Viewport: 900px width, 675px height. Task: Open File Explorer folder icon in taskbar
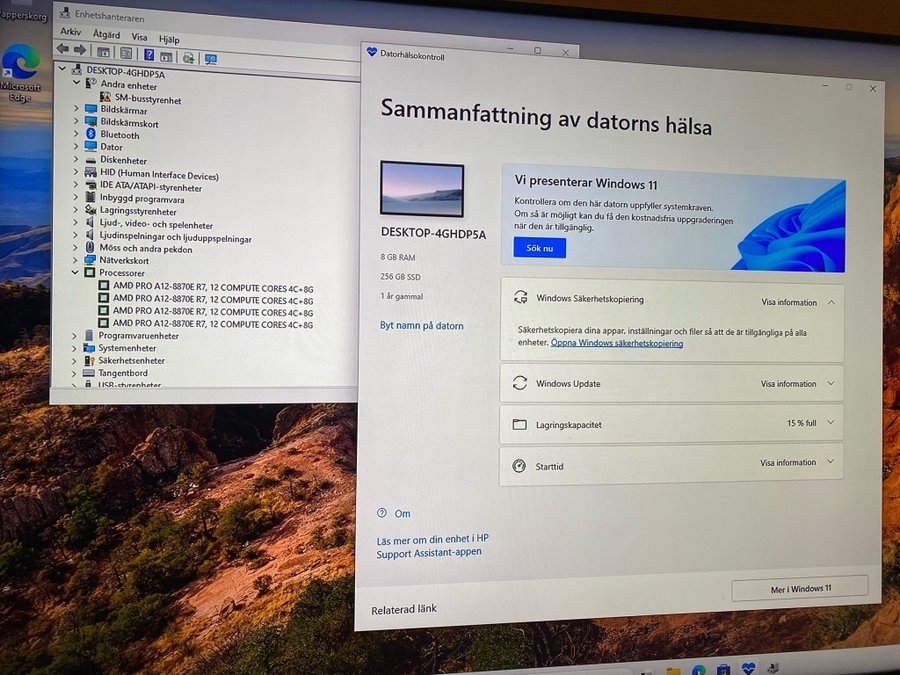[x=674, y=670]
